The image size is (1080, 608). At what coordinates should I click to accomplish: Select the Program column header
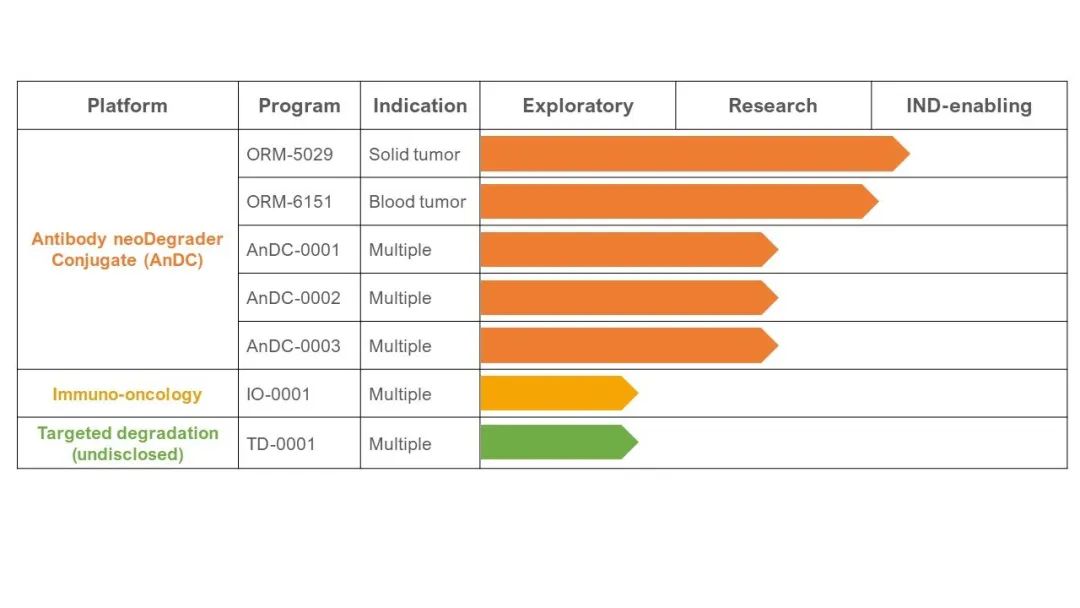click(x=299, y=105)
